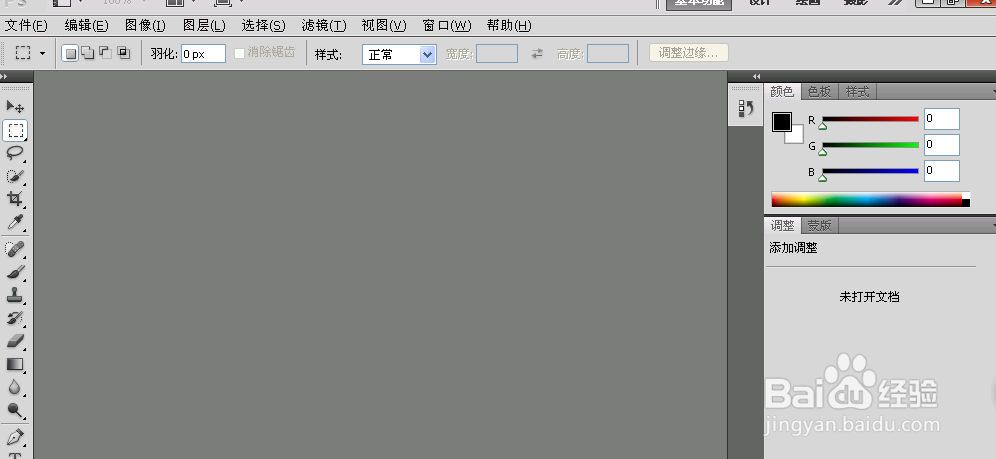The height and width of the screenshot is (459, 996).
Task: Select the Brush tool
Action: pyautogui.click(x=15, y=272)
